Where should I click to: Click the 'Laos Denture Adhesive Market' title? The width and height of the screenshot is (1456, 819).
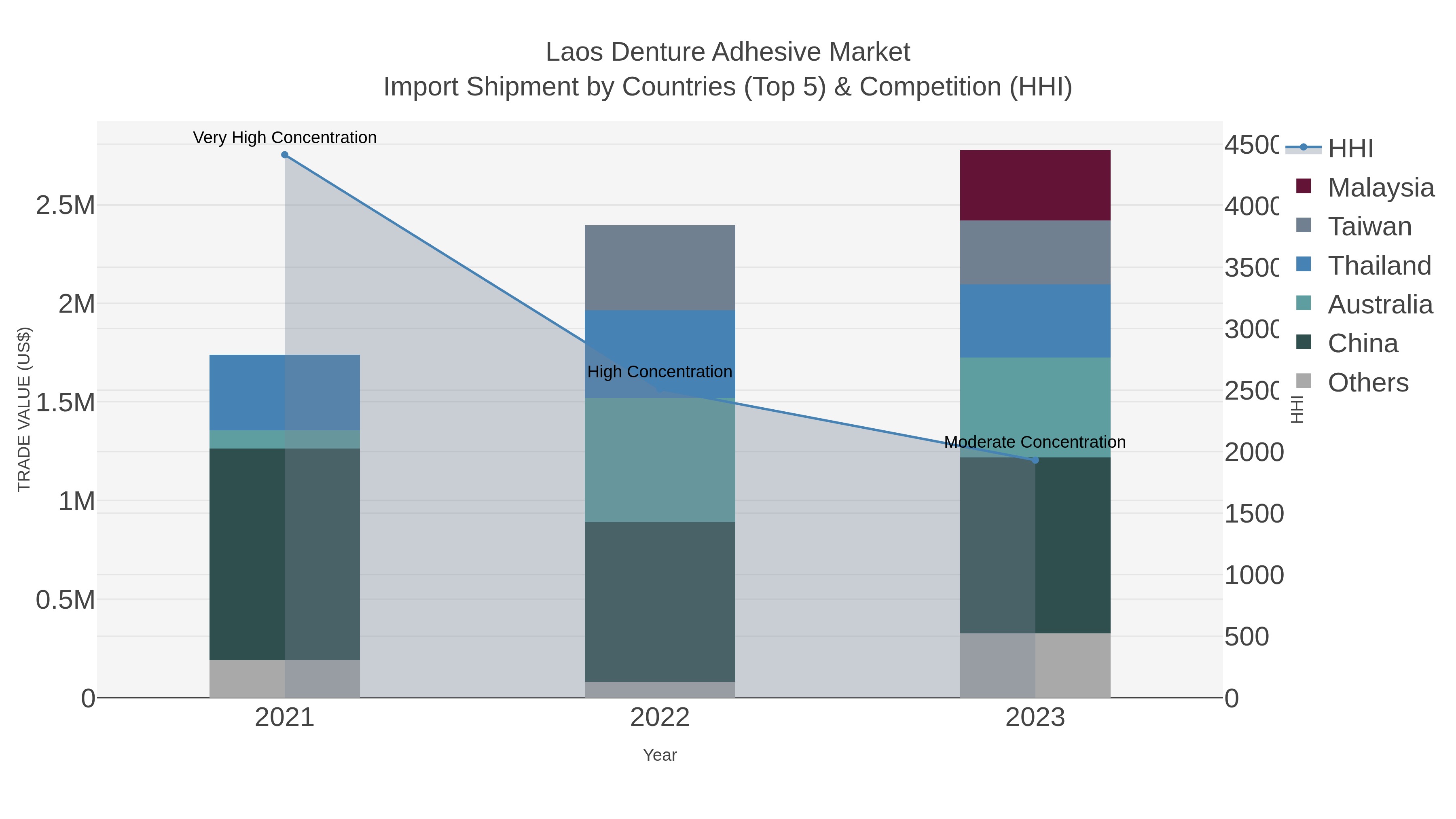click(728, 52)
